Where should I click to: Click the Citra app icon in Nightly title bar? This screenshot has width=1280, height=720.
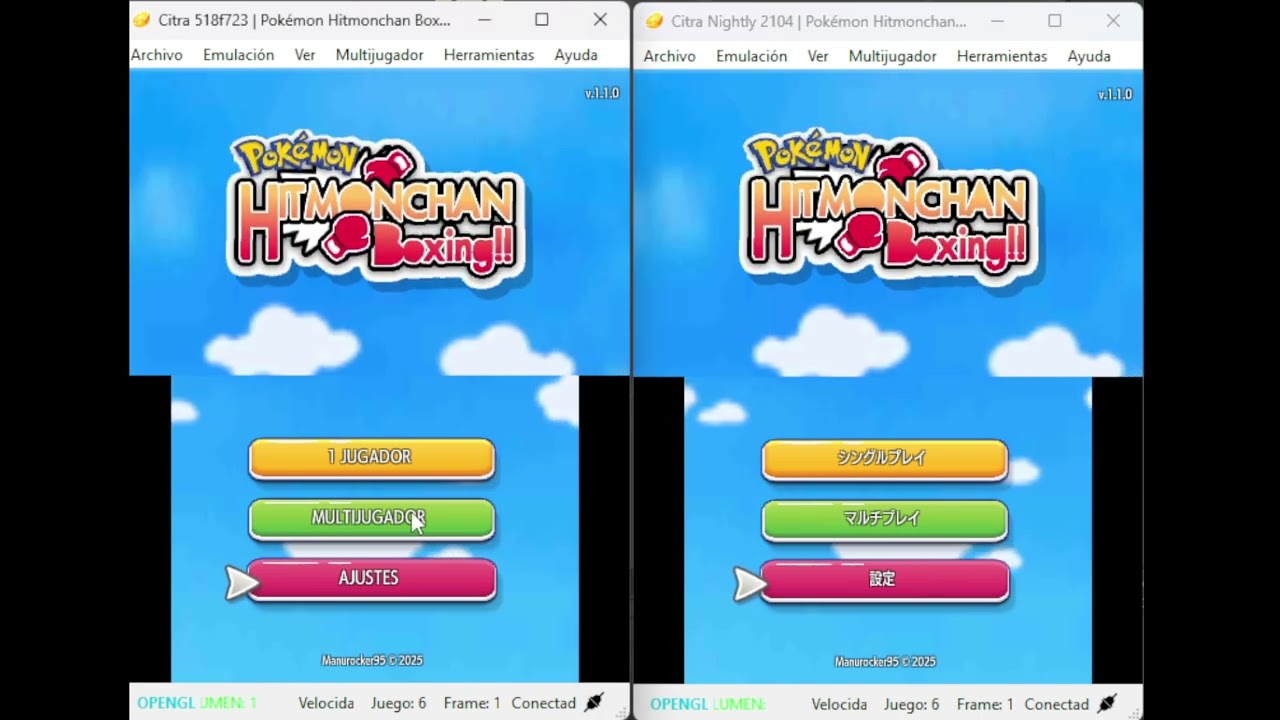pyautogui.click(x=655, y=21)
